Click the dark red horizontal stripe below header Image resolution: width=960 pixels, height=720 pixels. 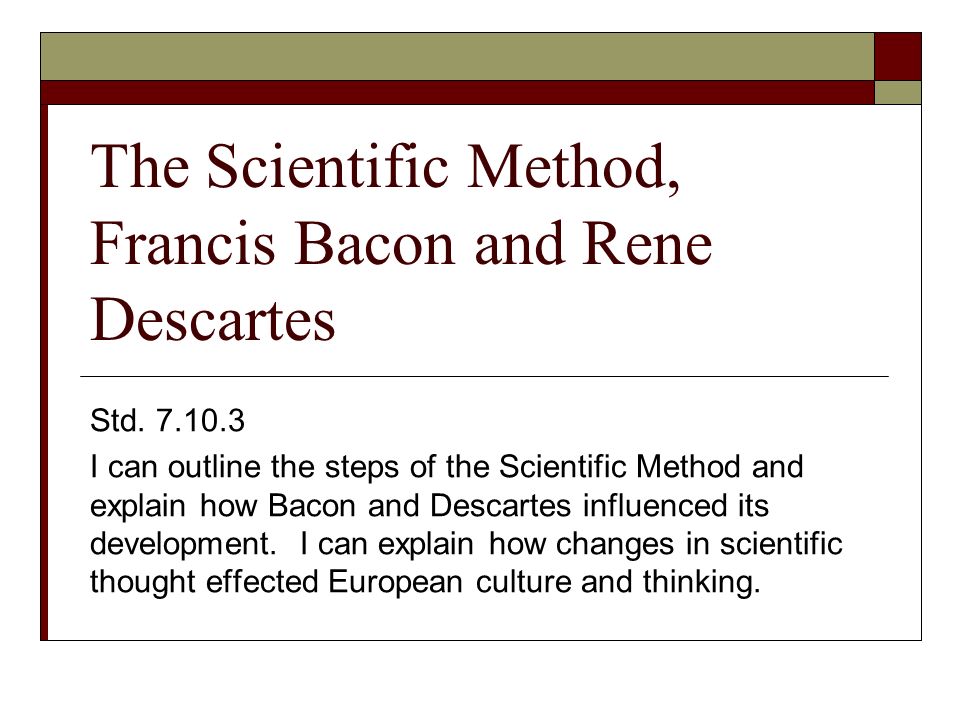click(x=457, y=92)
